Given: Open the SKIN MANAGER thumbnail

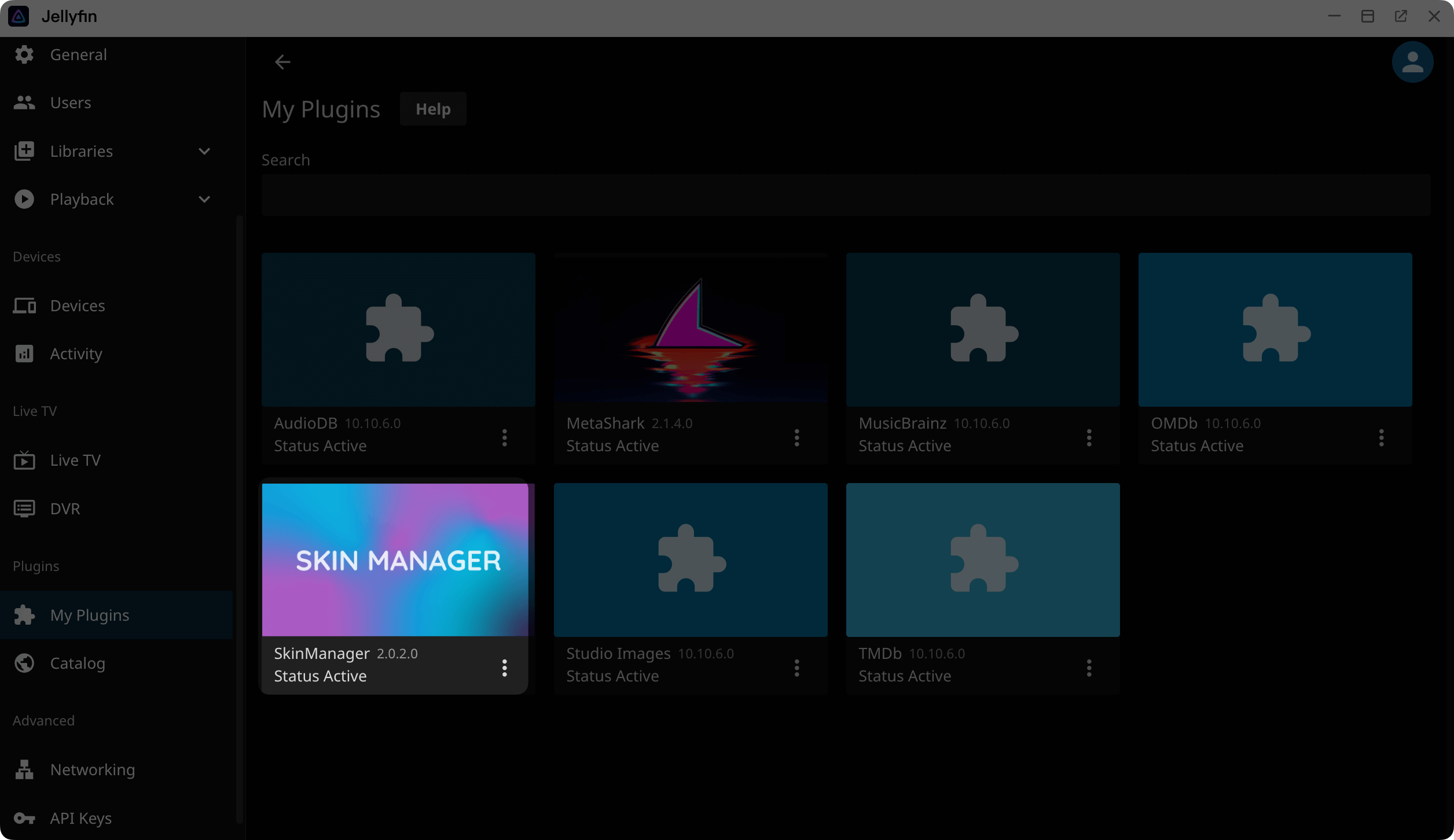Looking at the screenshot, I should pyautogui.click(x=395, y=559).
